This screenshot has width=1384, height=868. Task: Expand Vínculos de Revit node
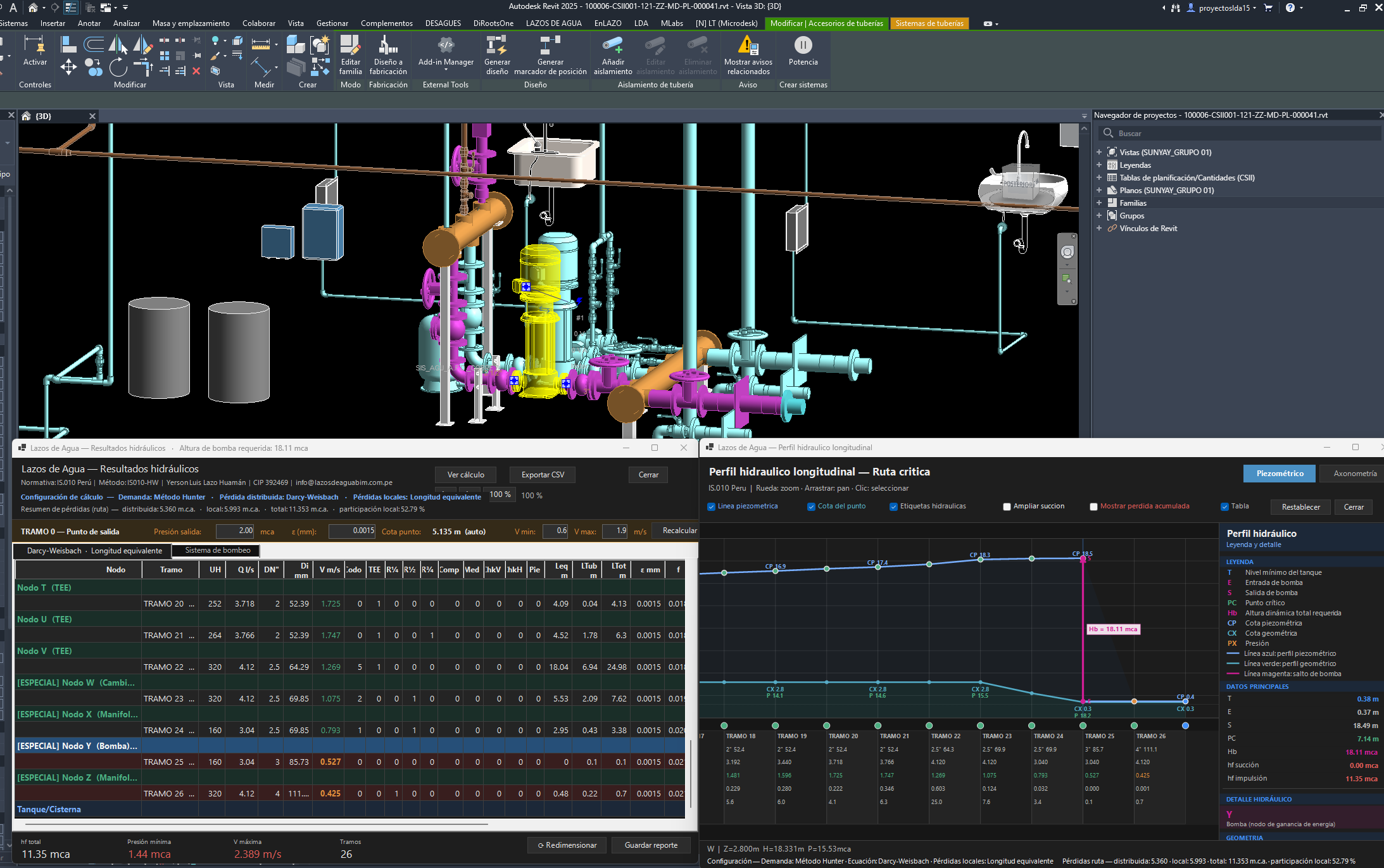pyautogui.click(x=1099, y=228)
